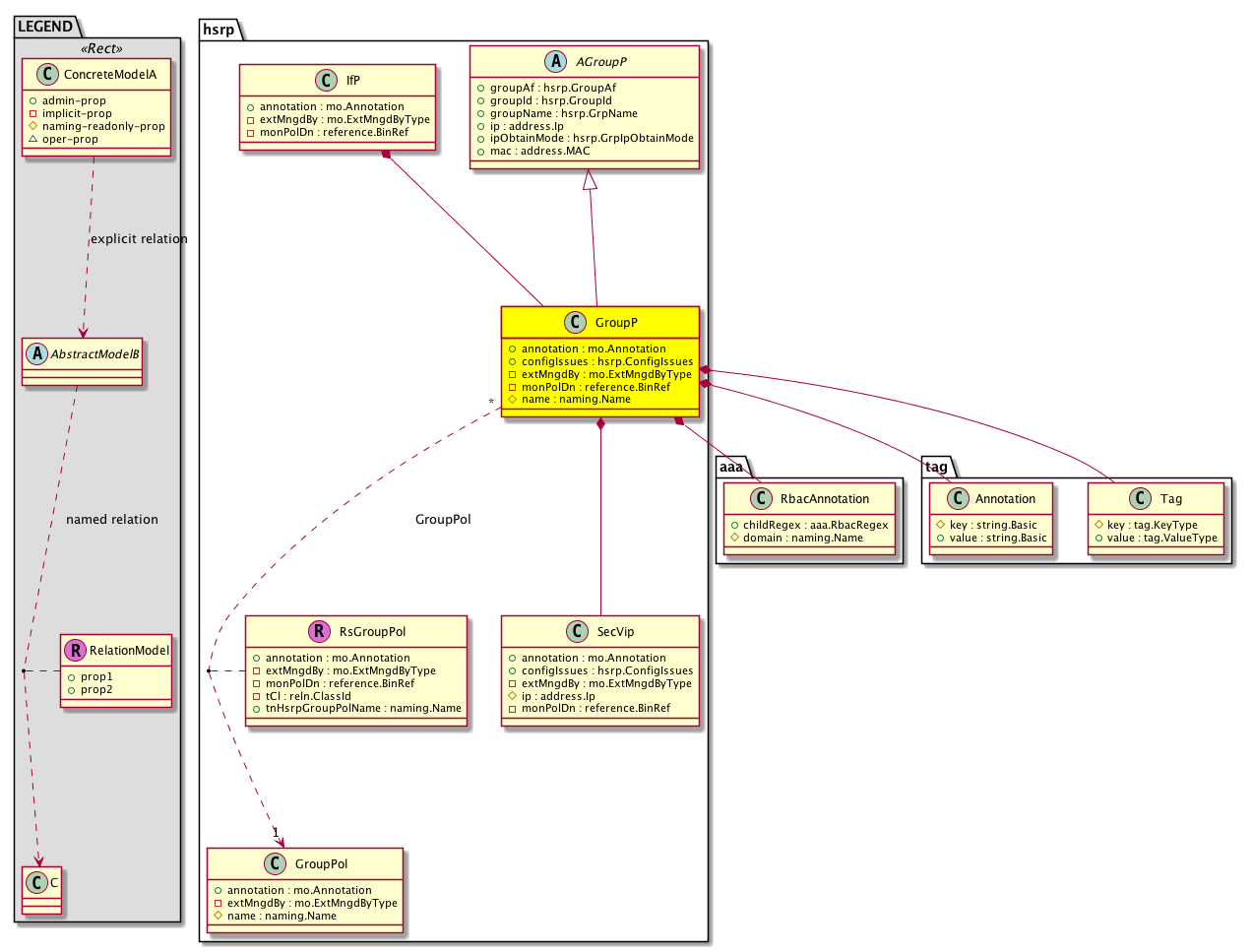Click the C icon of the SecVip class

[x=578, y=632]
